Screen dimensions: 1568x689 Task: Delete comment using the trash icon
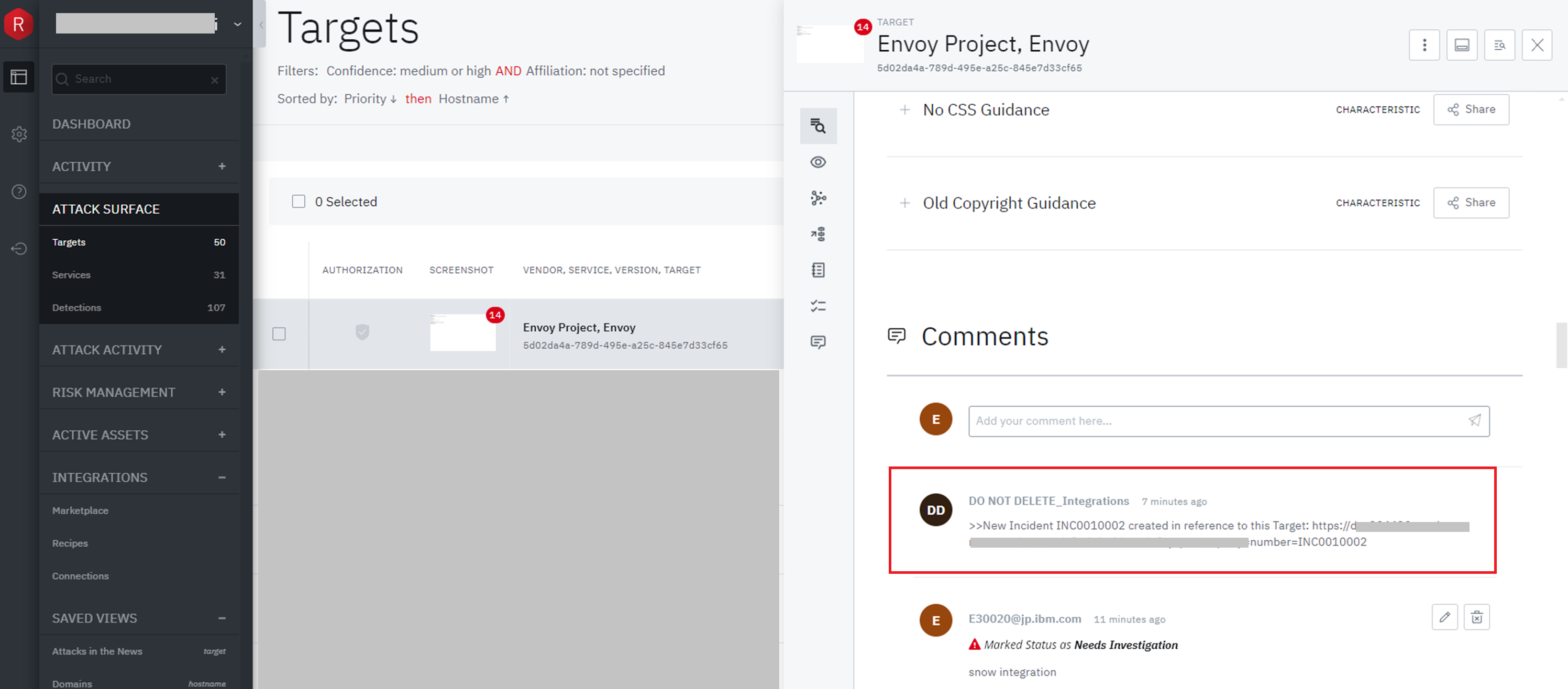[x=1476, y=617]
